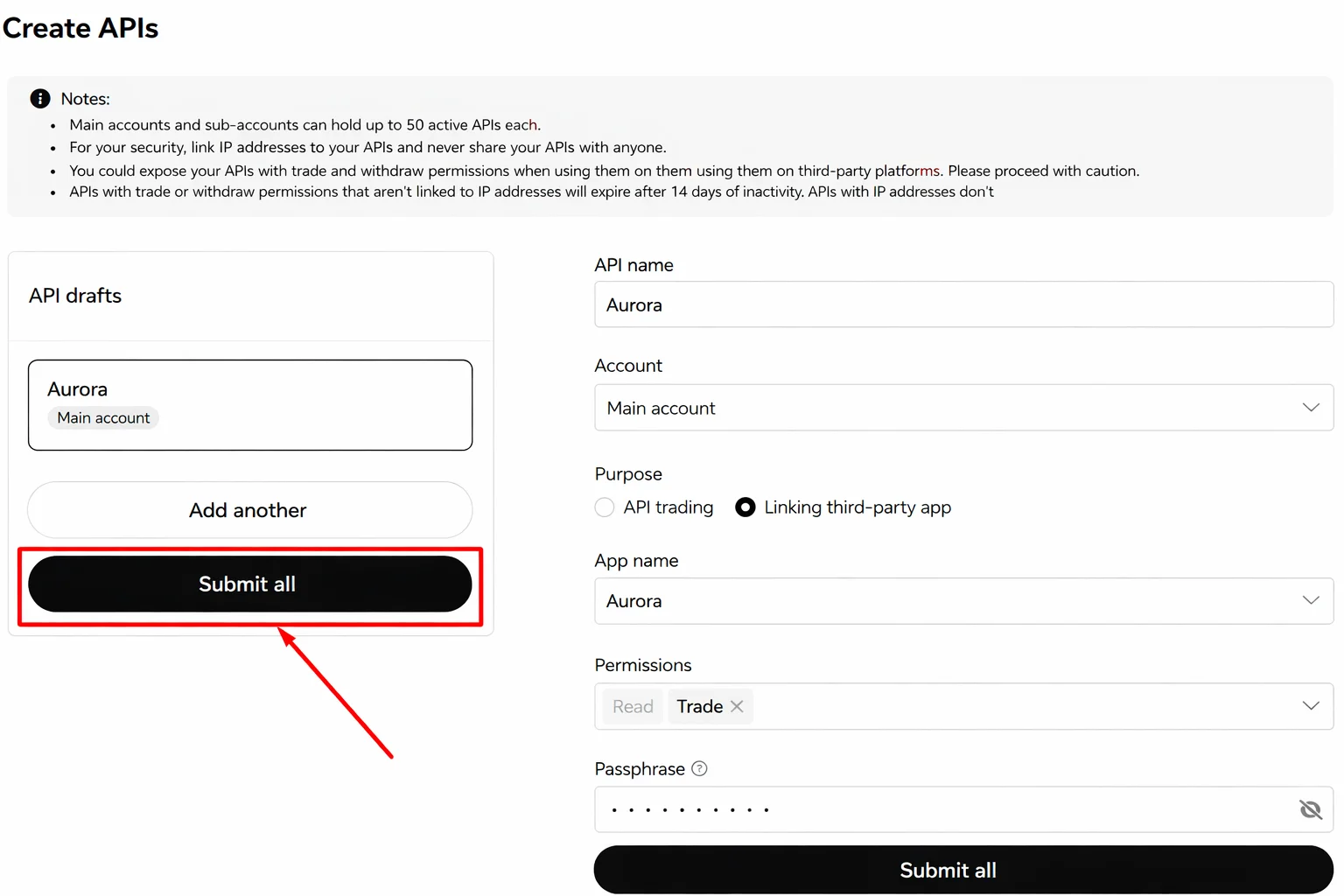Click the Notes info icon
This screenshot has width=1344, height=896.
pos(40,98)
